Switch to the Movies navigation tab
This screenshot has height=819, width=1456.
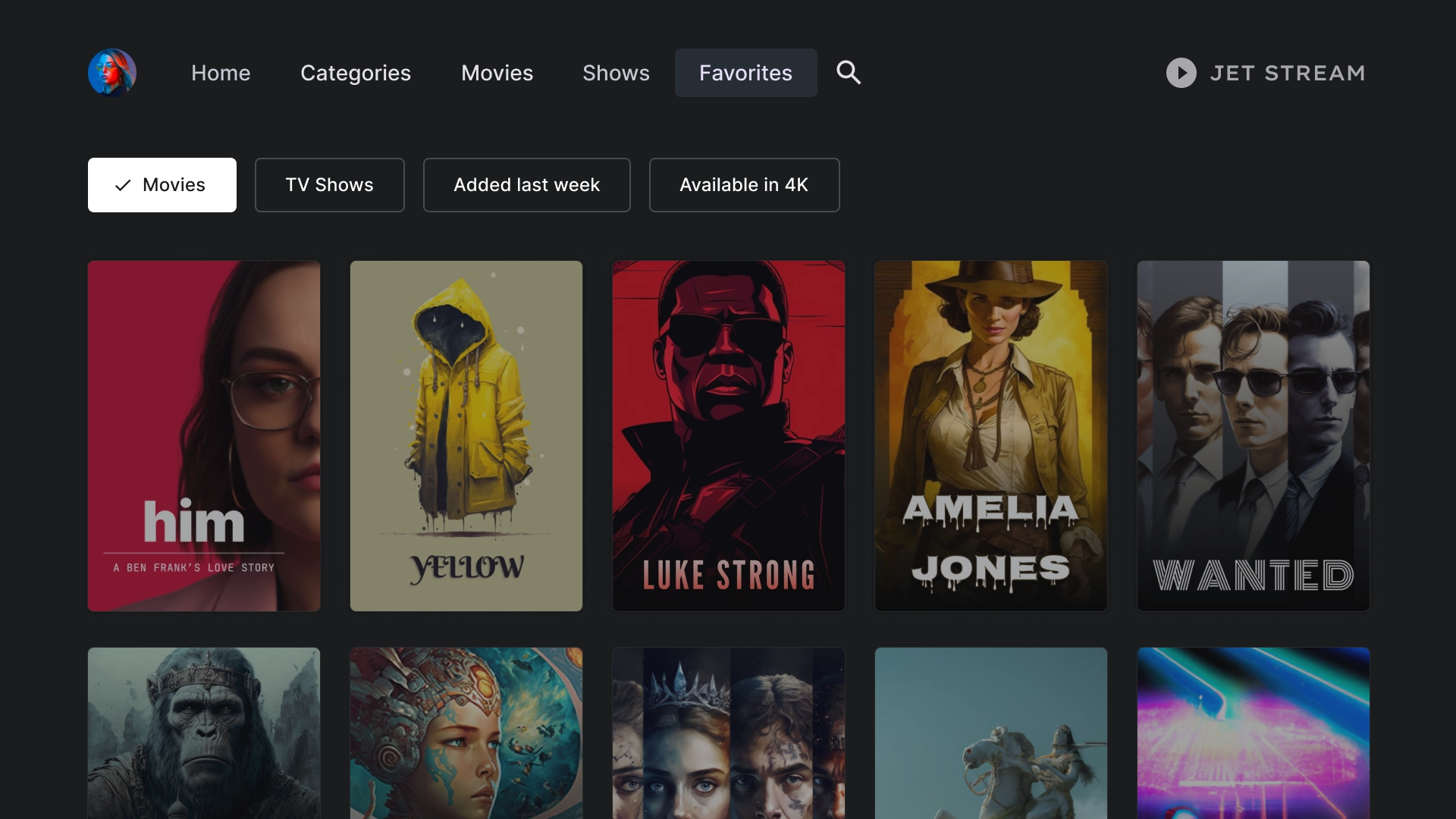pos(497,73)
